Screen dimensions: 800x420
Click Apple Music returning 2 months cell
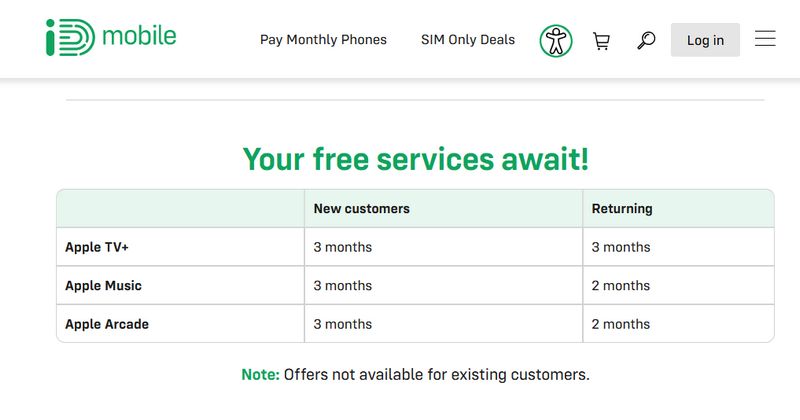pos(679,285)
